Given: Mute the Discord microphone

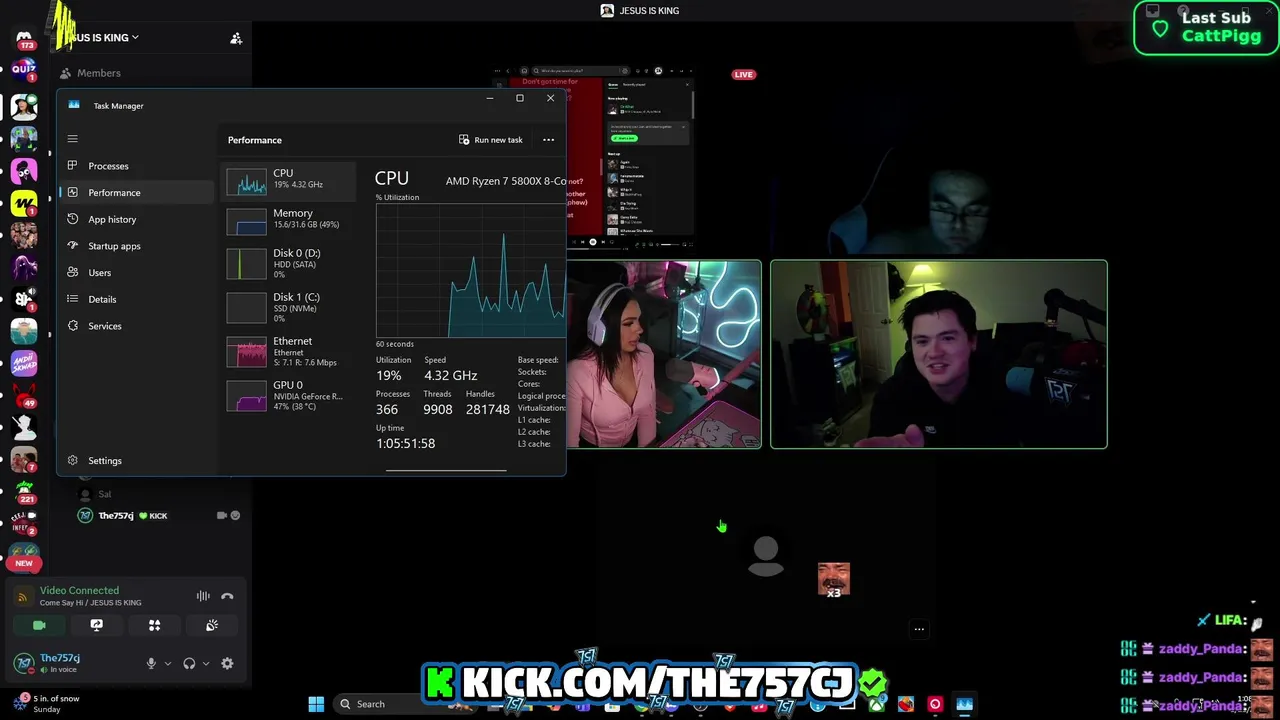Looking at the screenshot, I should coord(151,663).
